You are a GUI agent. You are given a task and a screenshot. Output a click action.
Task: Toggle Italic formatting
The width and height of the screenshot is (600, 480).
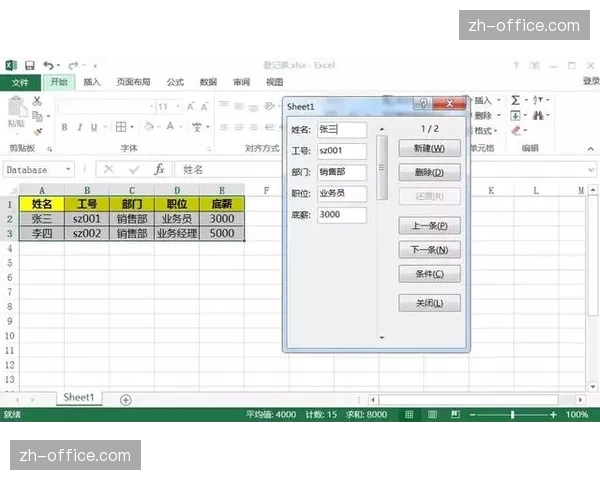79,127
